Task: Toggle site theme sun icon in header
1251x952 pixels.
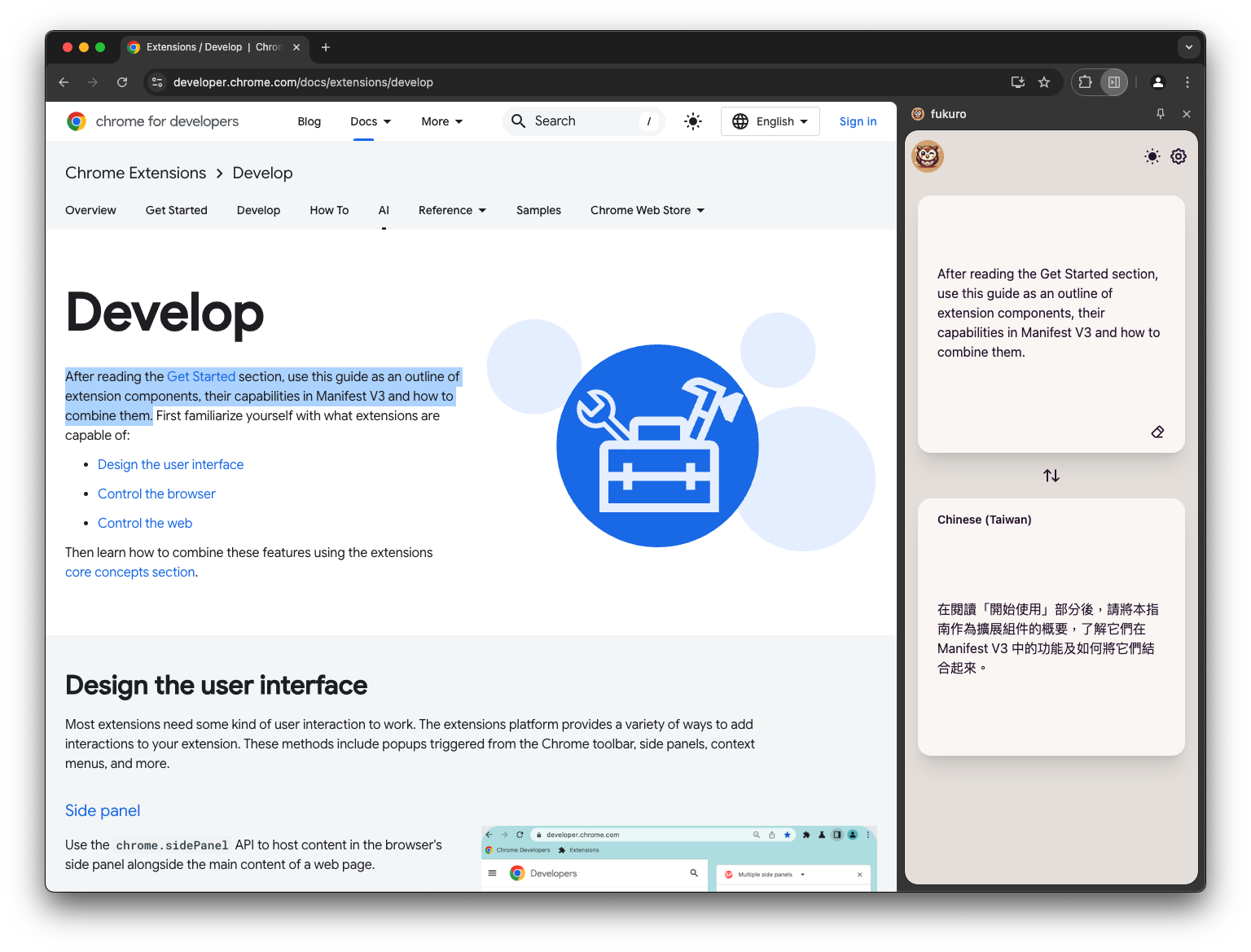Action: 693,121
